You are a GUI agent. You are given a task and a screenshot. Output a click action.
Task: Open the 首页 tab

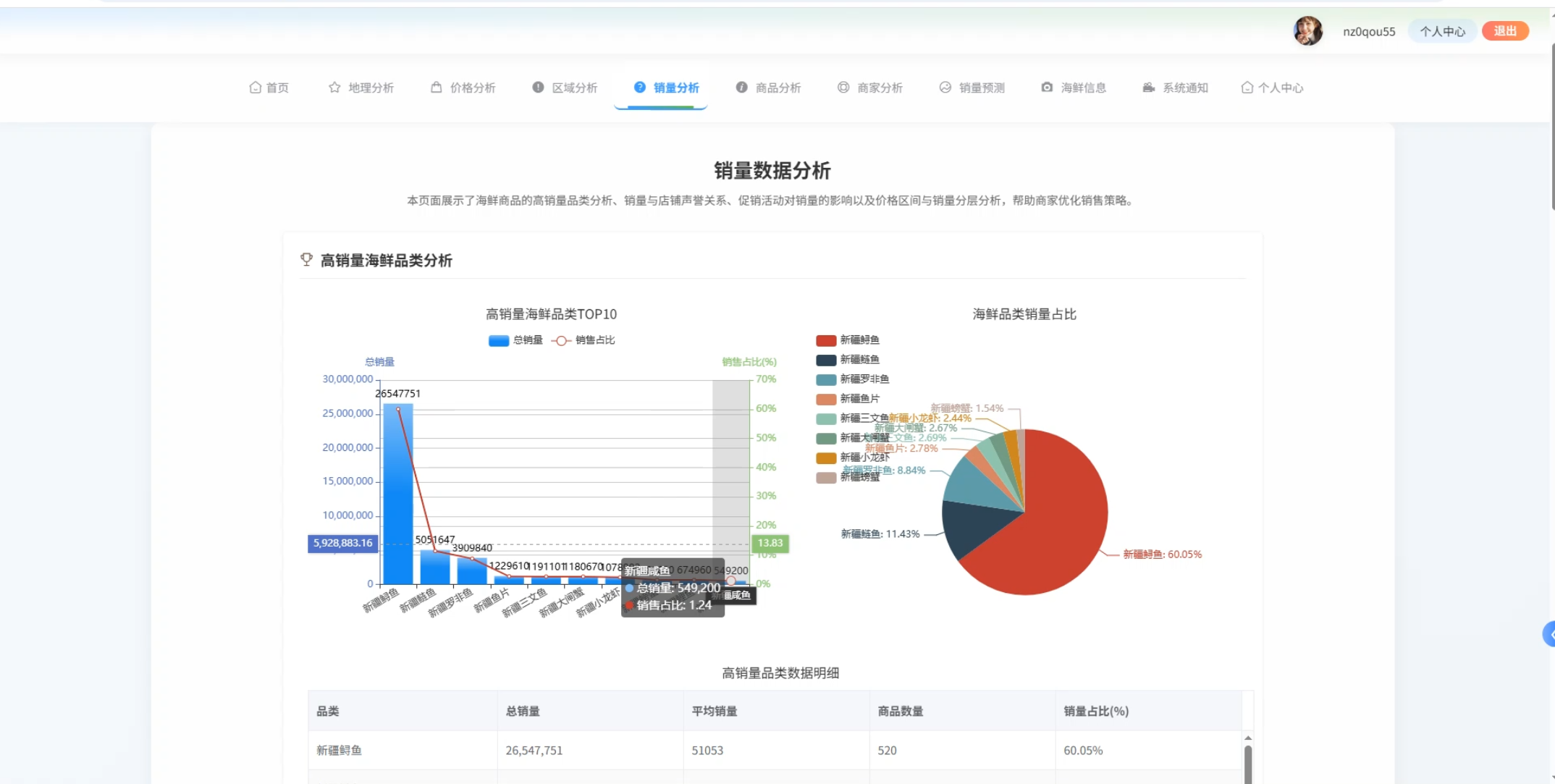[x=269, y=88]
